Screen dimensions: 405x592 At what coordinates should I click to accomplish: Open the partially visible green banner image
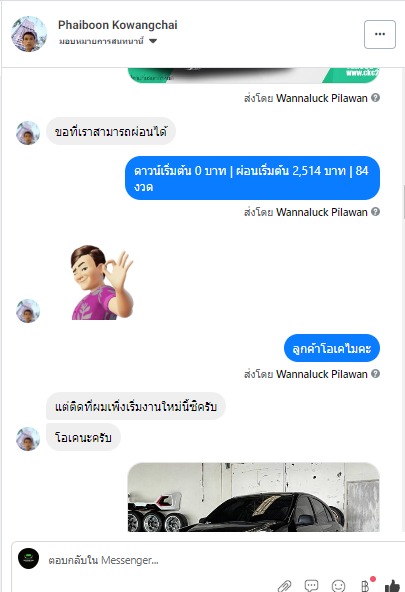coord(254,75)
